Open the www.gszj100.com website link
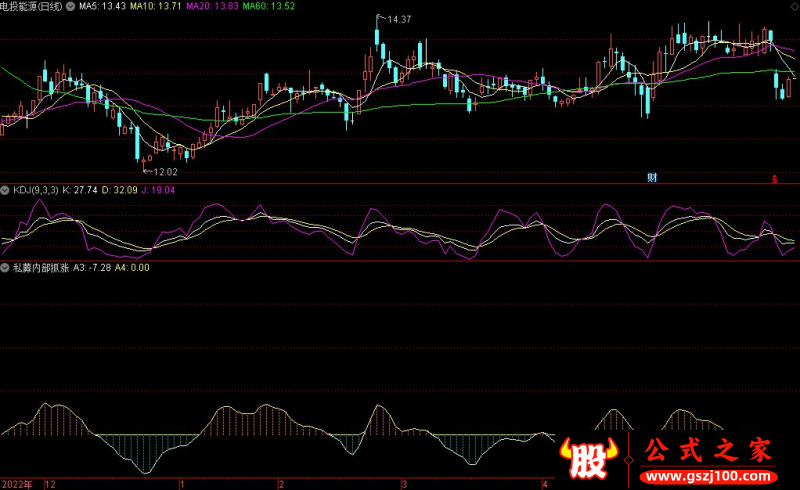 point(709,473)
